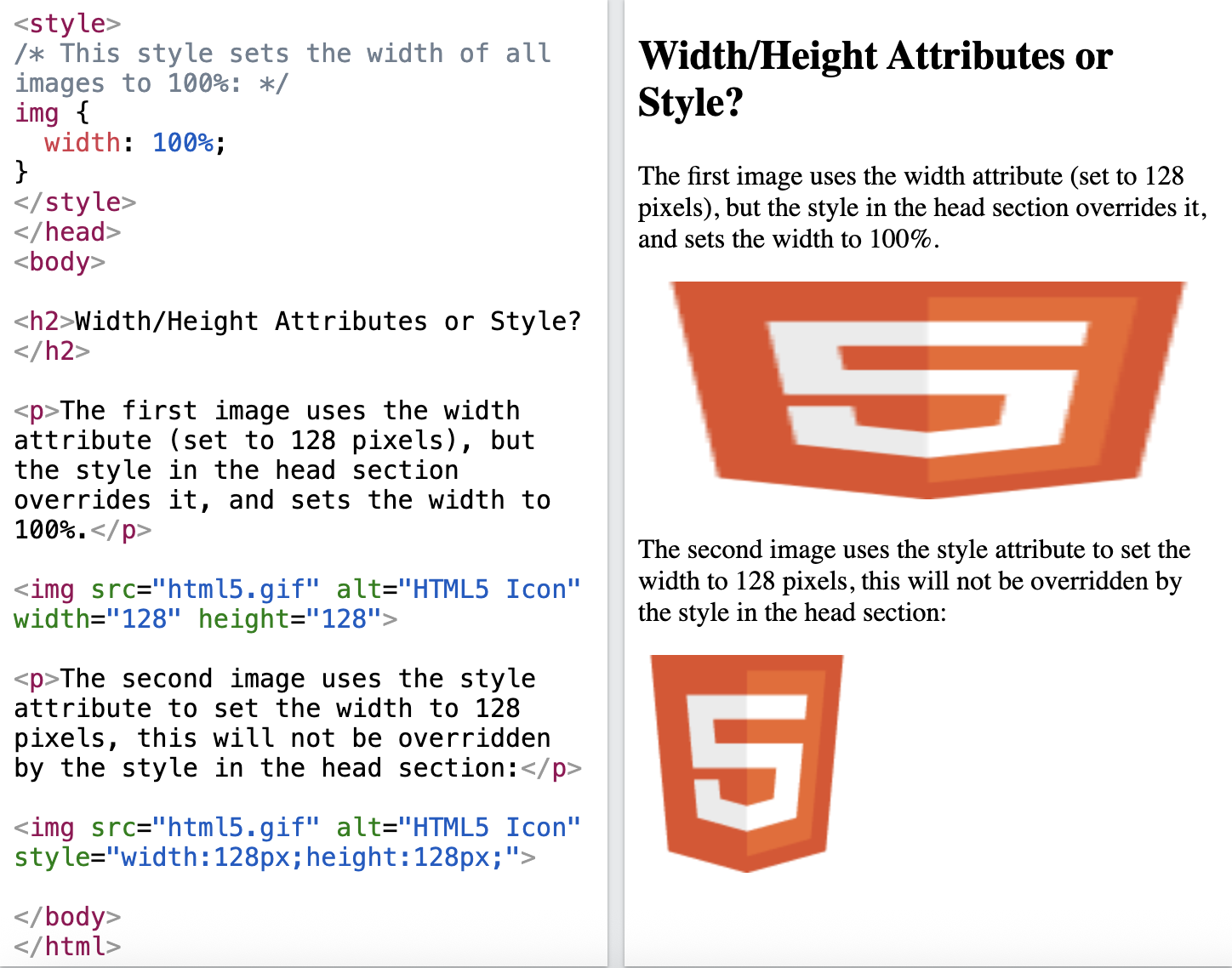Click the <h2> heading line in code

298,322
